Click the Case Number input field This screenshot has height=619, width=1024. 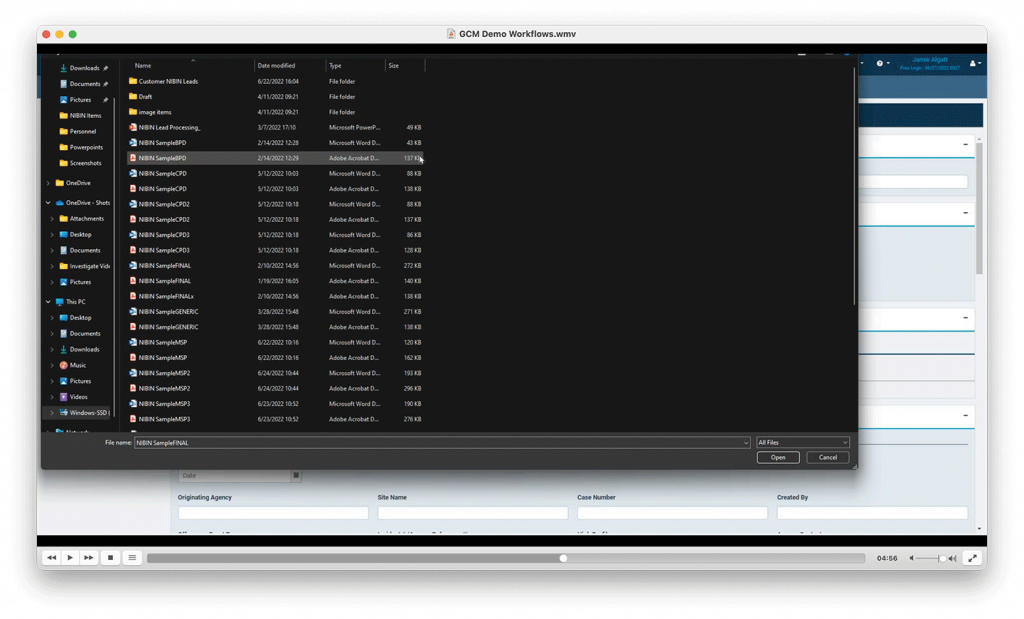[672, 513]
